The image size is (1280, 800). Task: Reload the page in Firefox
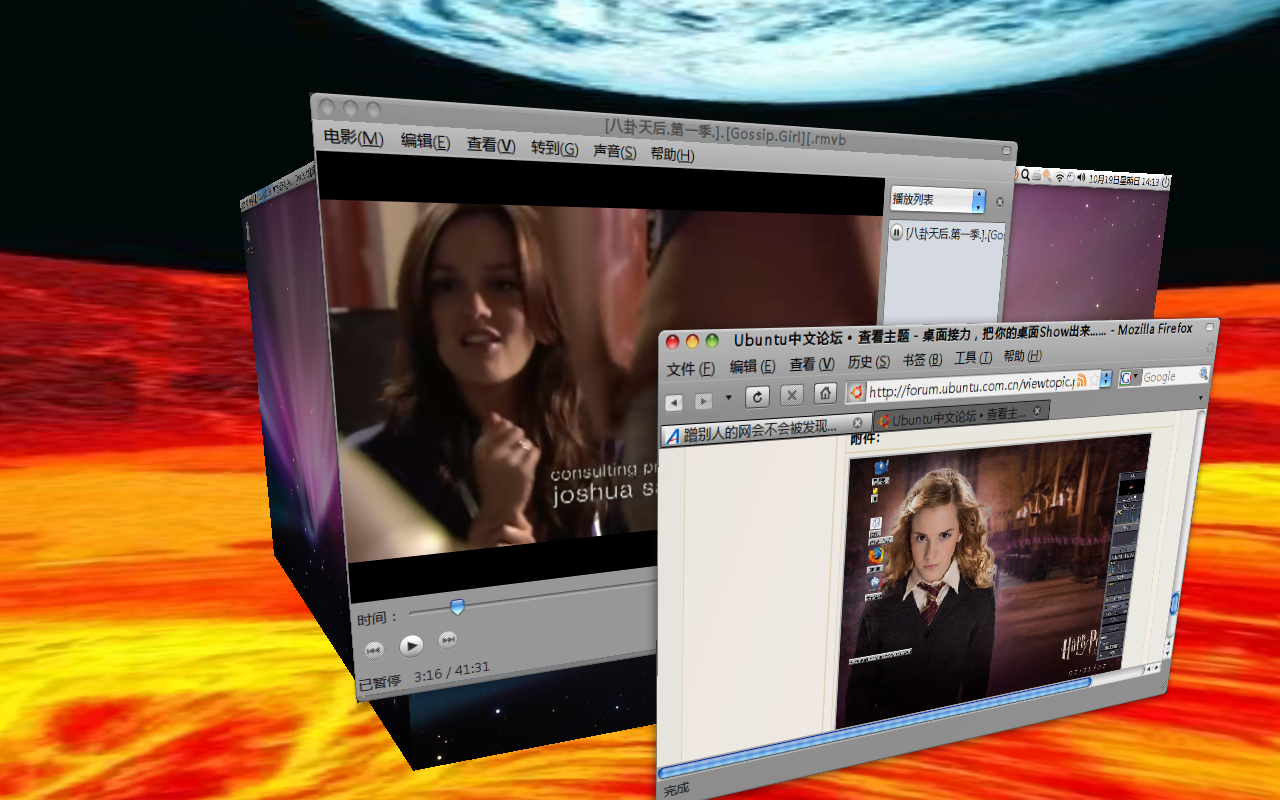[x=757, y=396]
